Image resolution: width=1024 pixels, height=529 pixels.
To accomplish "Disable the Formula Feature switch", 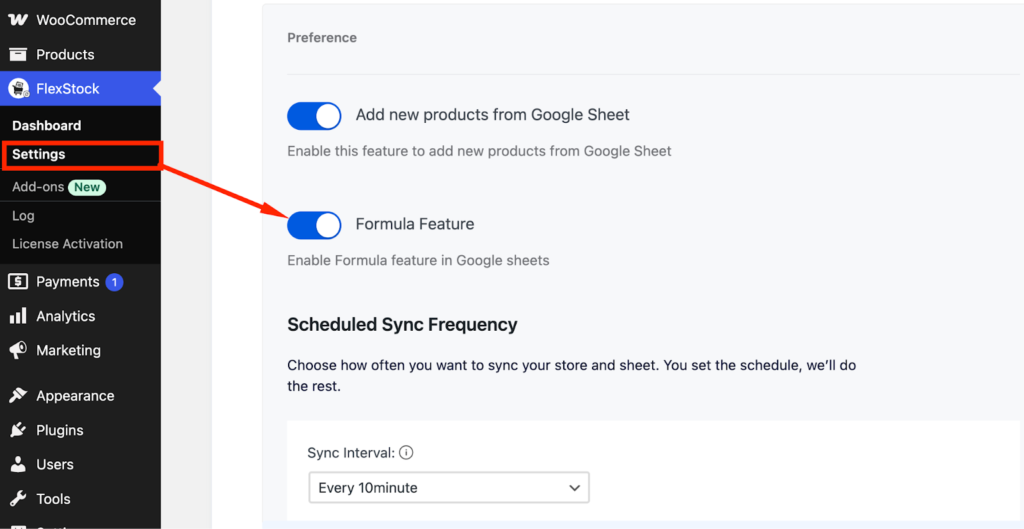I will 314,225.
